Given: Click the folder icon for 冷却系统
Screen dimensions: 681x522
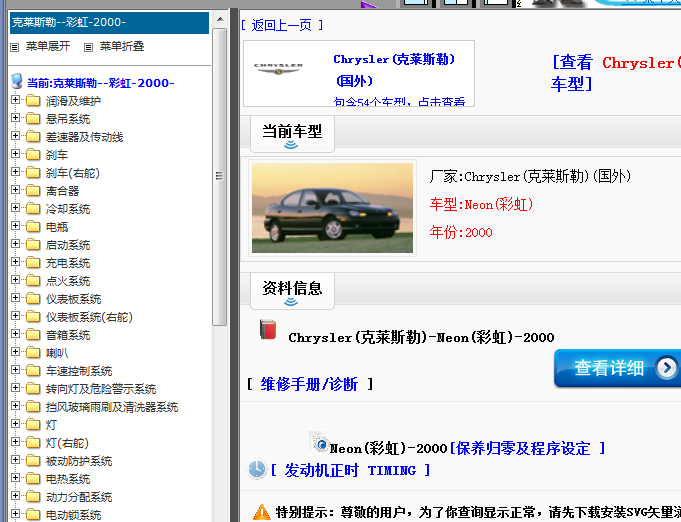Looking at the screenshot, I should pyautogui.click(x=33, y=209).
